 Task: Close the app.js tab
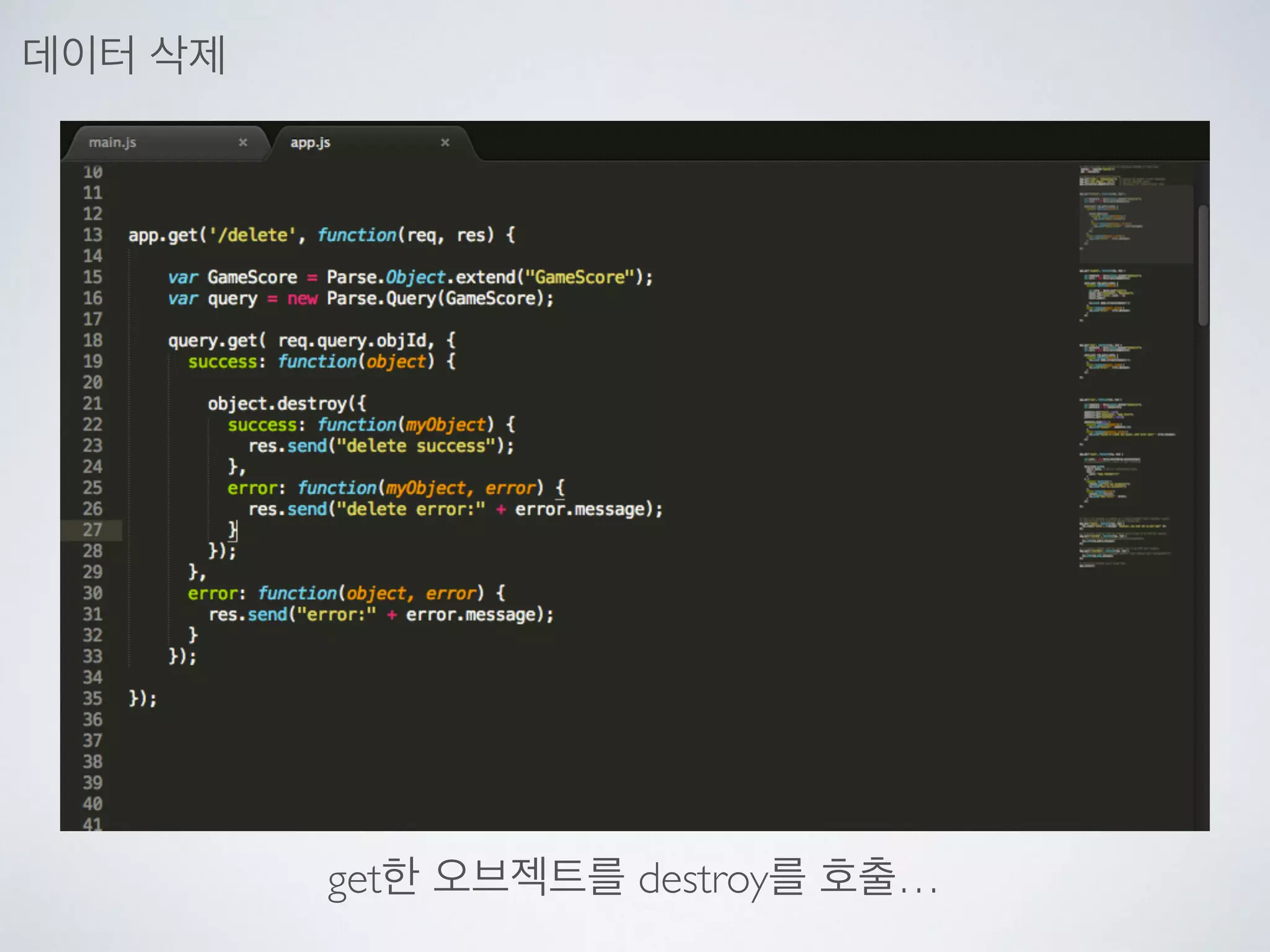pos(445,143)
